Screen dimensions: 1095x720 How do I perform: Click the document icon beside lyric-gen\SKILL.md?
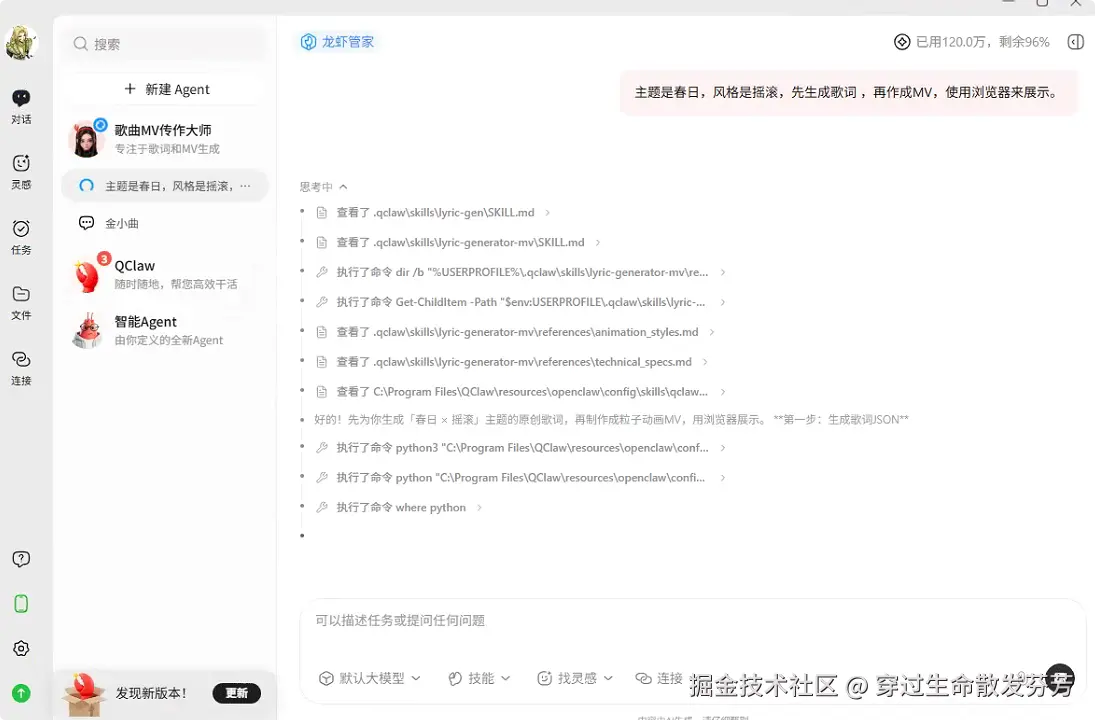pos(322,212)
